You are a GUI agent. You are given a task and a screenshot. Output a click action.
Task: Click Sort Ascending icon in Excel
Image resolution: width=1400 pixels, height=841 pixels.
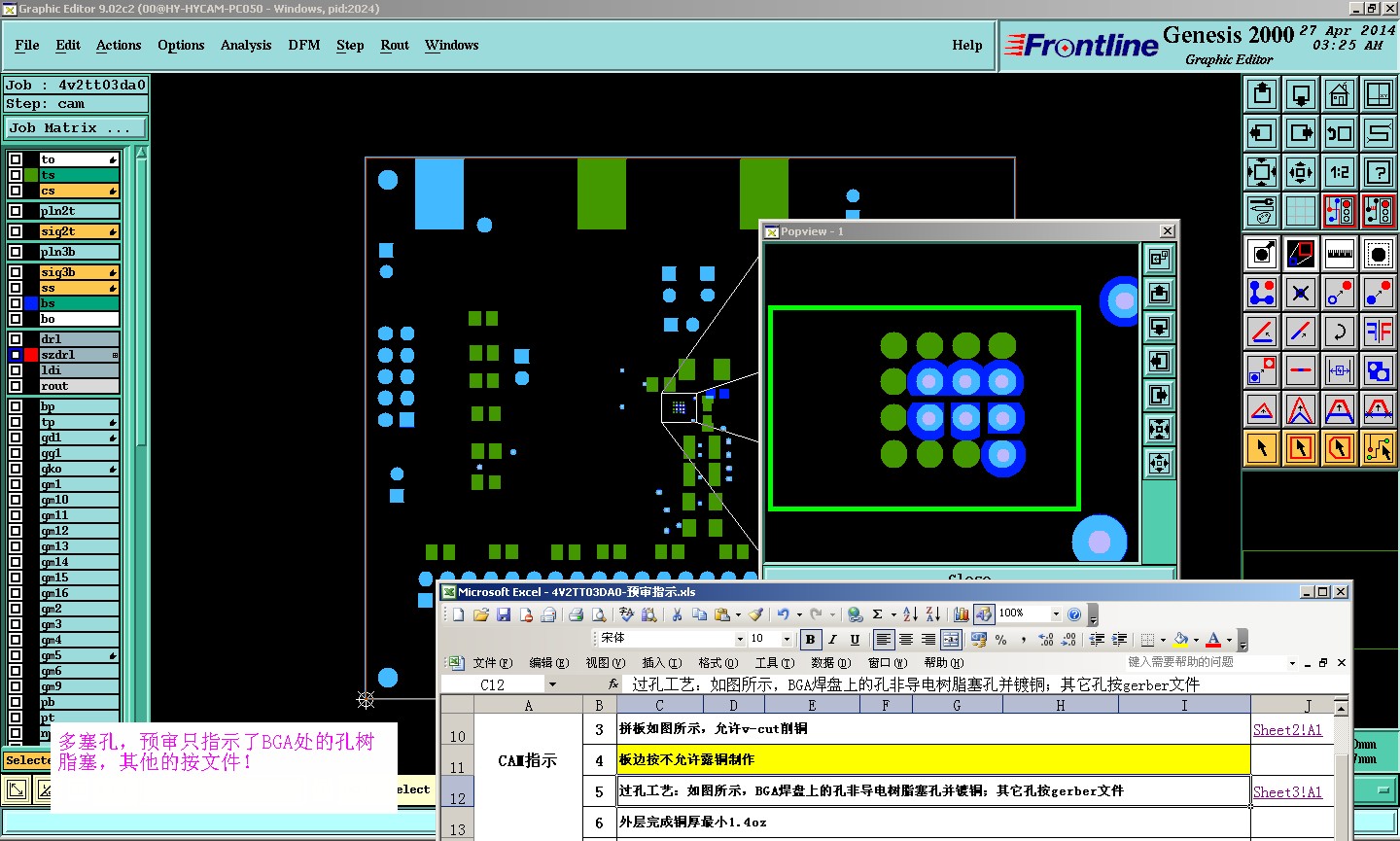pyautogui.click(x=910, y=614)
